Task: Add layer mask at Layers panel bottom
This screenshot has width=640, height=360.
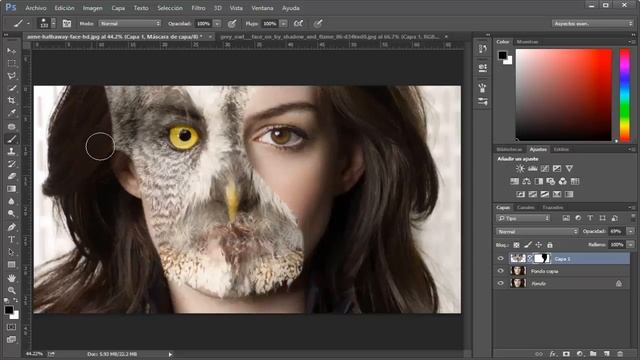Action: [566, 354]
